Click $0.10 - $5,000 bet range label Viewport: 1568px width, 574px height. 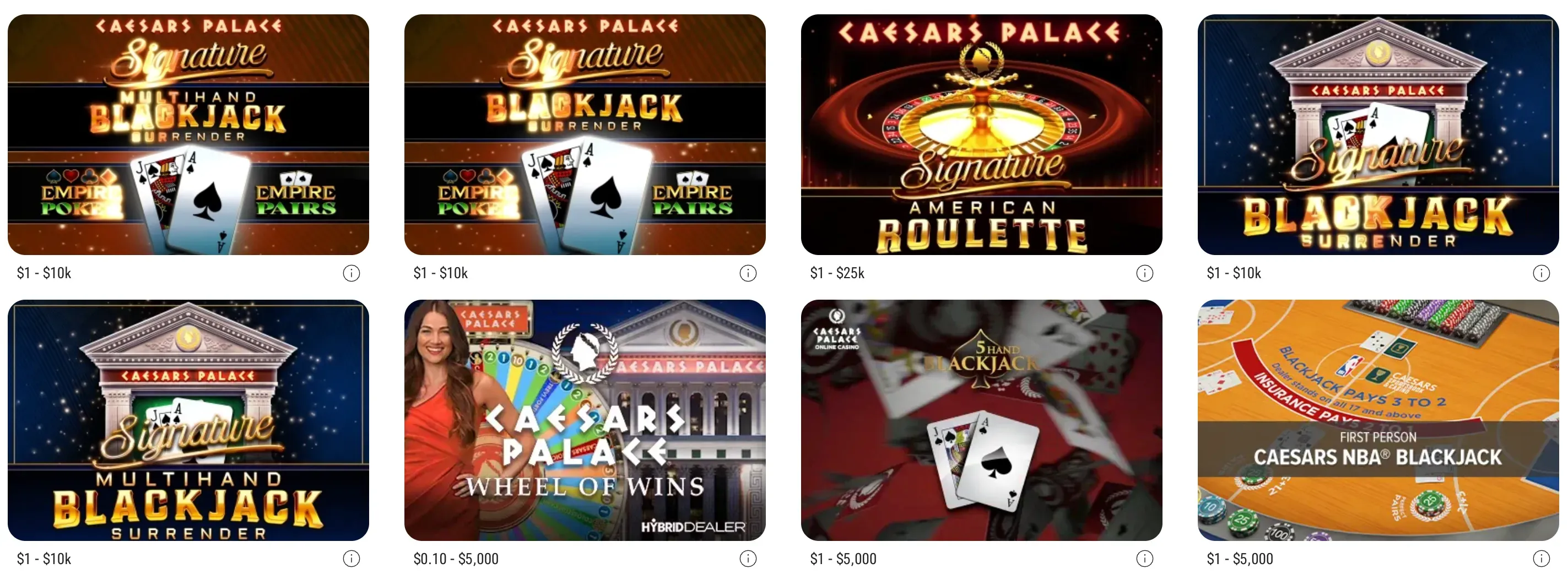coord(456,559)
